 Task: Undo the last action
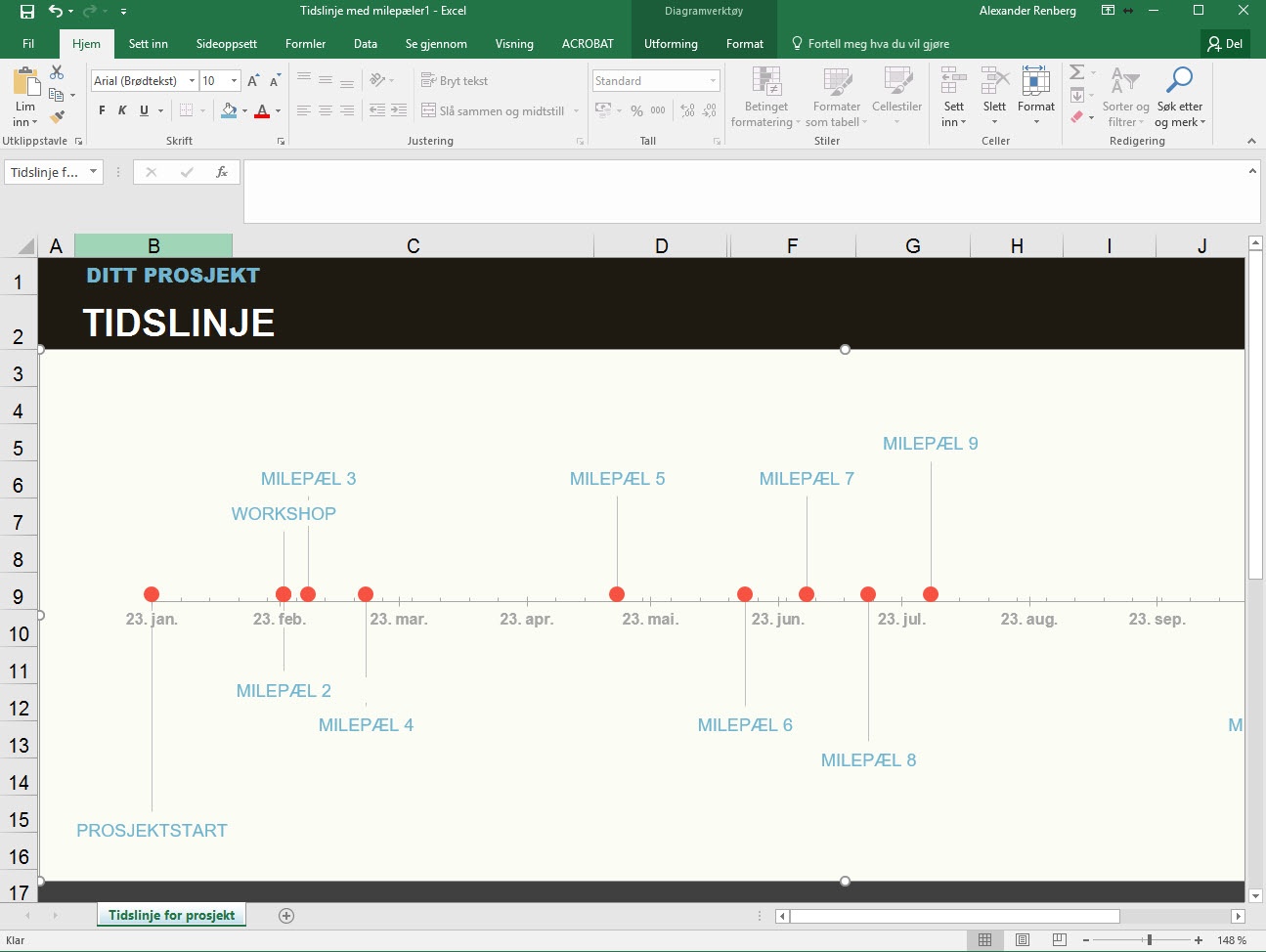tap(55, 11)
